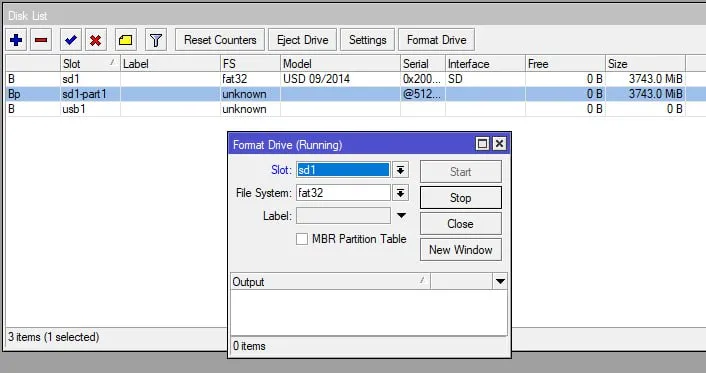Open the File System dropdown arrow

point(400,193)
